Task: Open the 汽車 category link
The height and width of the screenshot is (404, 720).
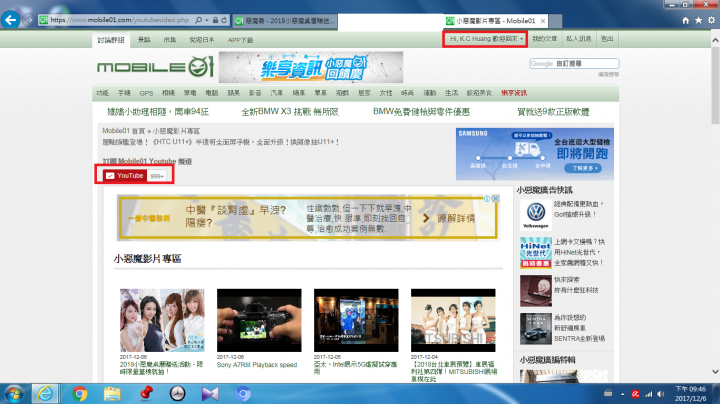Action: point(277,93)
